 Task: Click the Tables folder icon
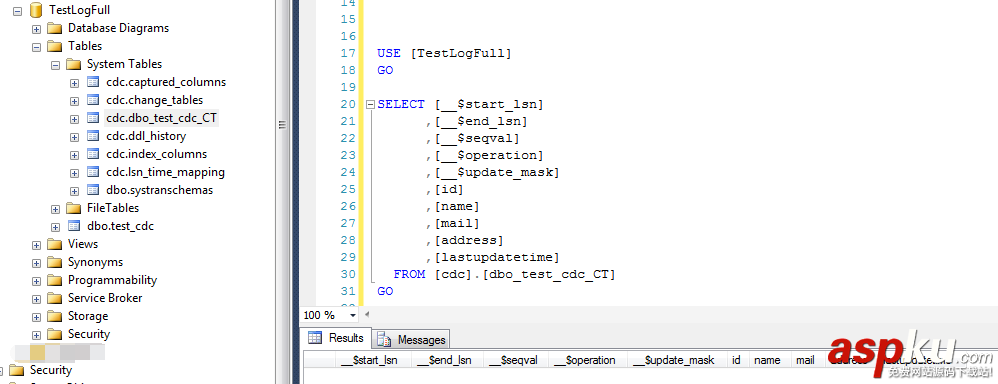tap(55, 46)
